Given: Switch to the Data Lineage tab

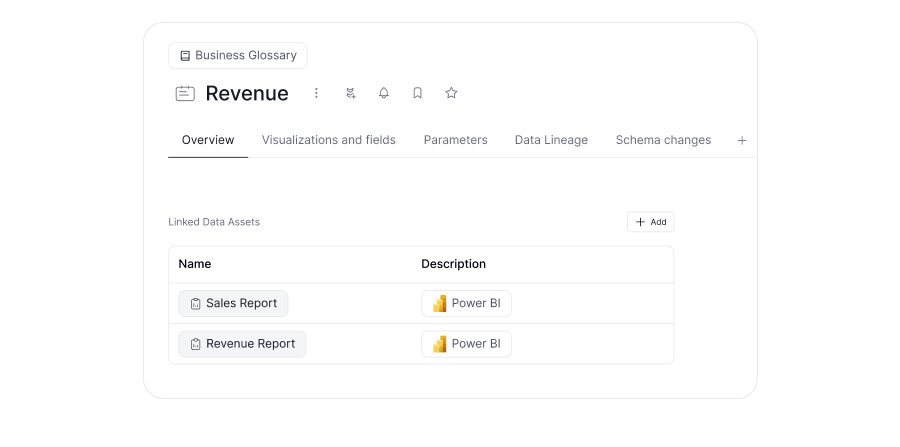Looking at the screenshot, I should click(x=551, y=140).
